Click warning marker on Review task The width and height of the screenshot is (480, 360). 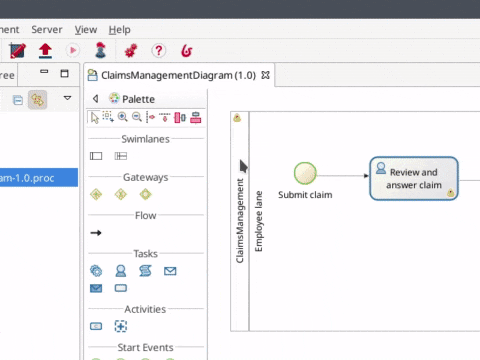(x=451, y=192)
